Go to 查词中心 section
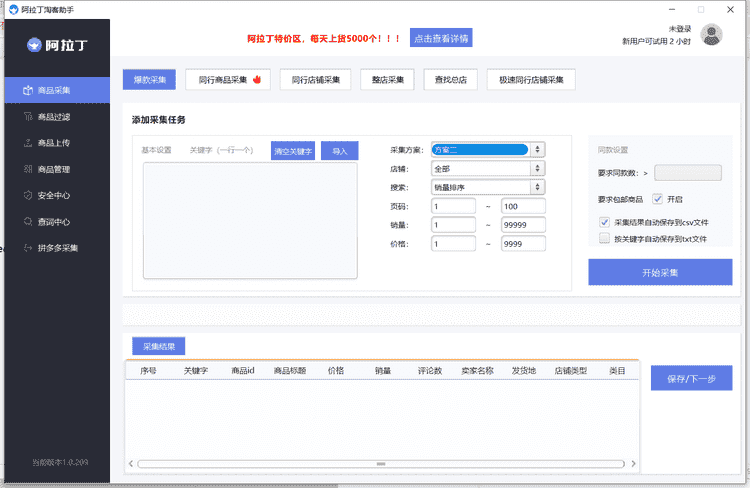The height and width of the screenshot is (488, 750). tap(57, 222)
